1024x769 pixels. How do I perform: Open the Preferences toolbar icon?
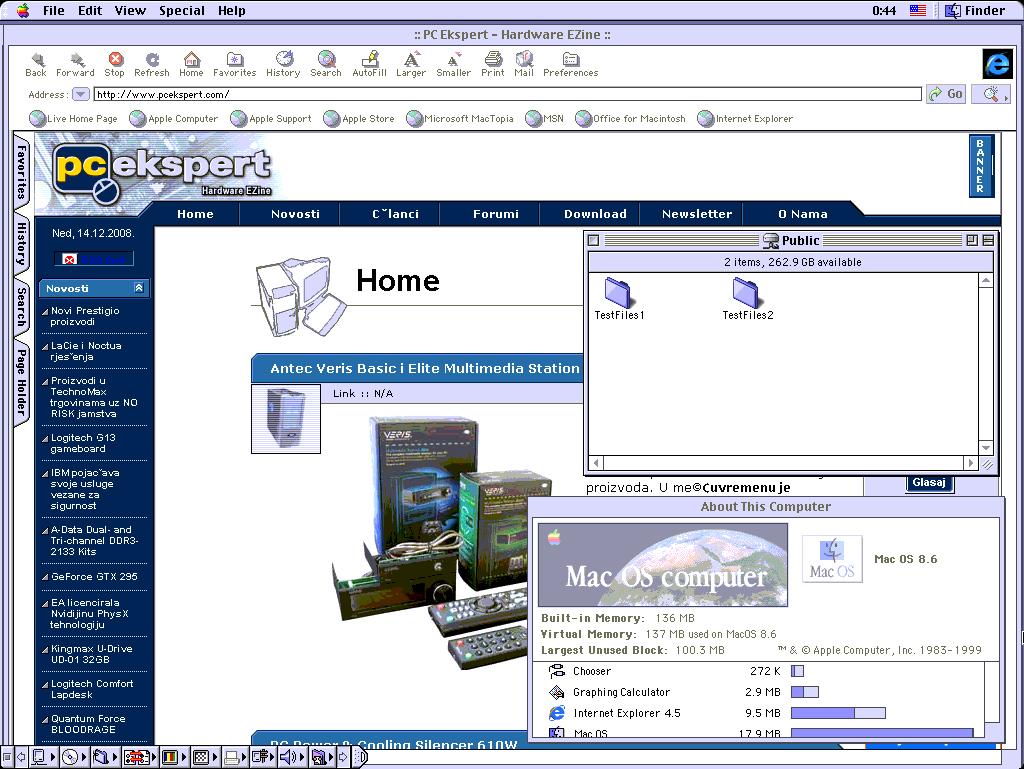(571, 64)
